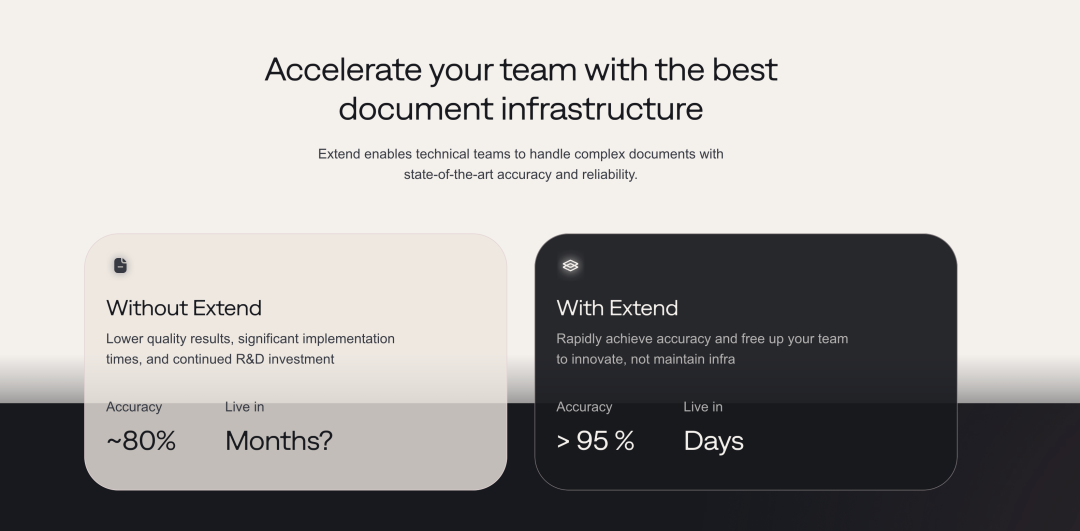The image size is (1080, 531).
Task: Click 'to innovate, not maintain infra' line
Action: (645, 359)
